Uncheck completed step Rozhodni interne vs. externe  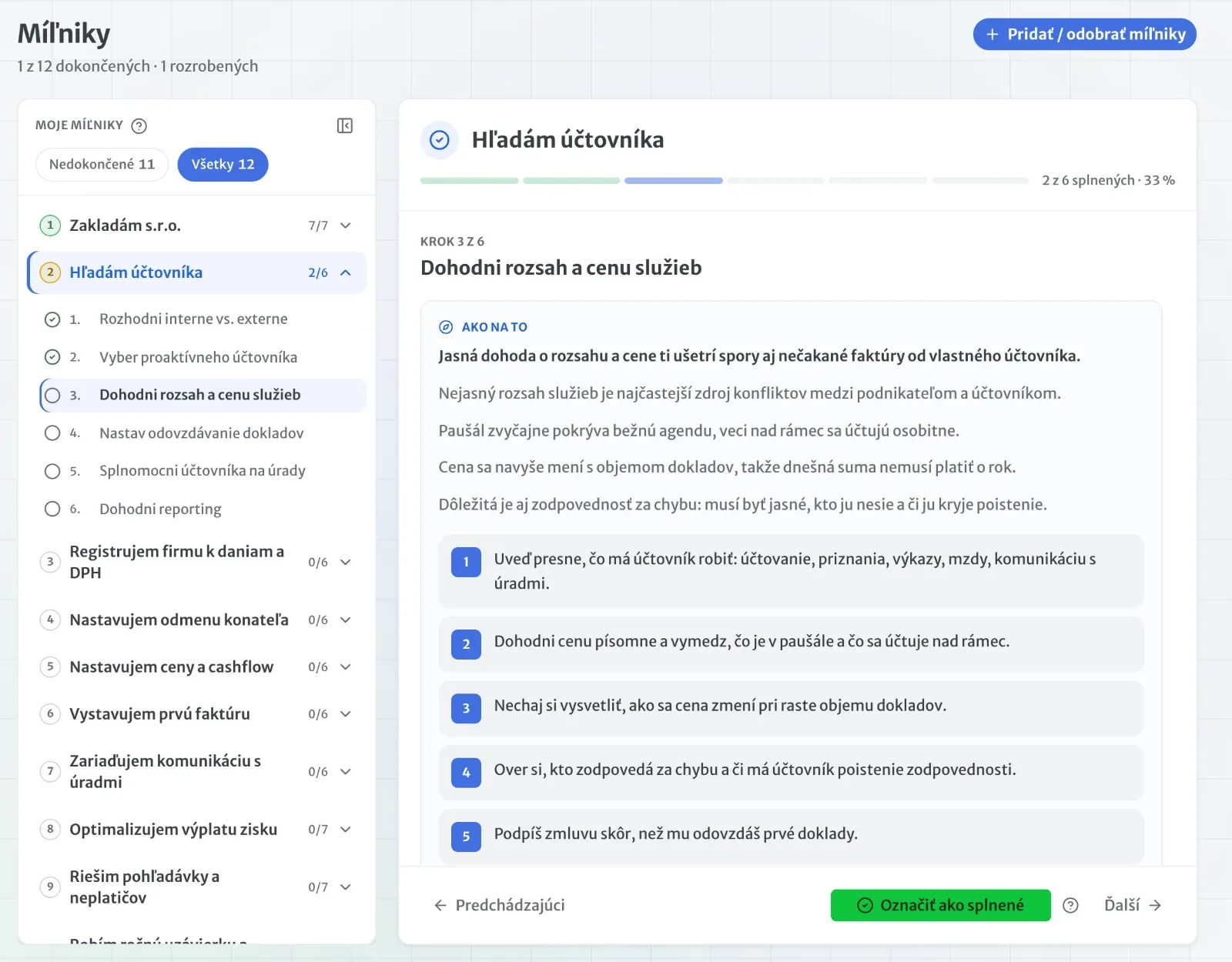coord(52,319)
